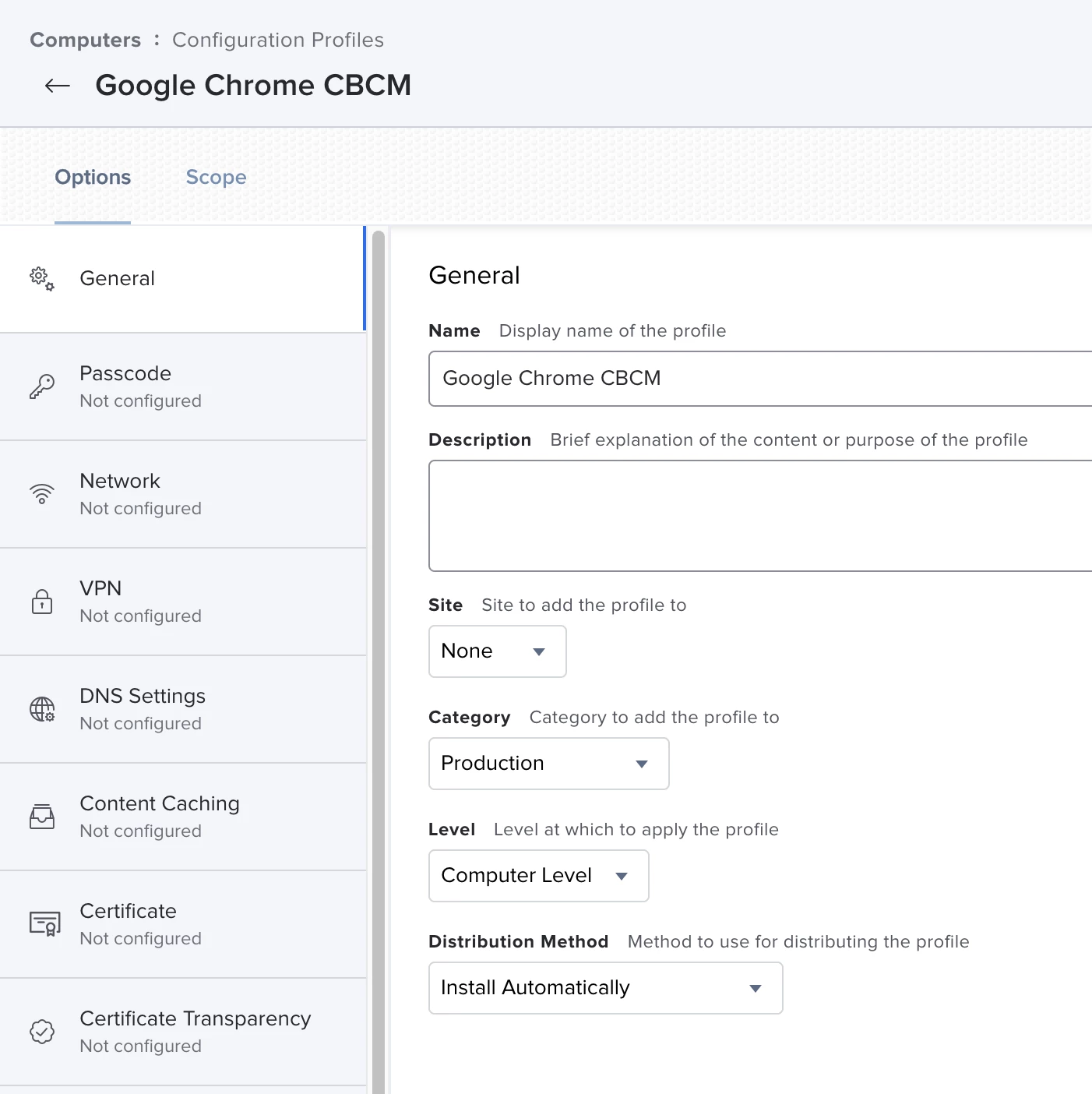Open the Network payload section
Viewport: 1092px width, 1094px height.
point(183,495)
